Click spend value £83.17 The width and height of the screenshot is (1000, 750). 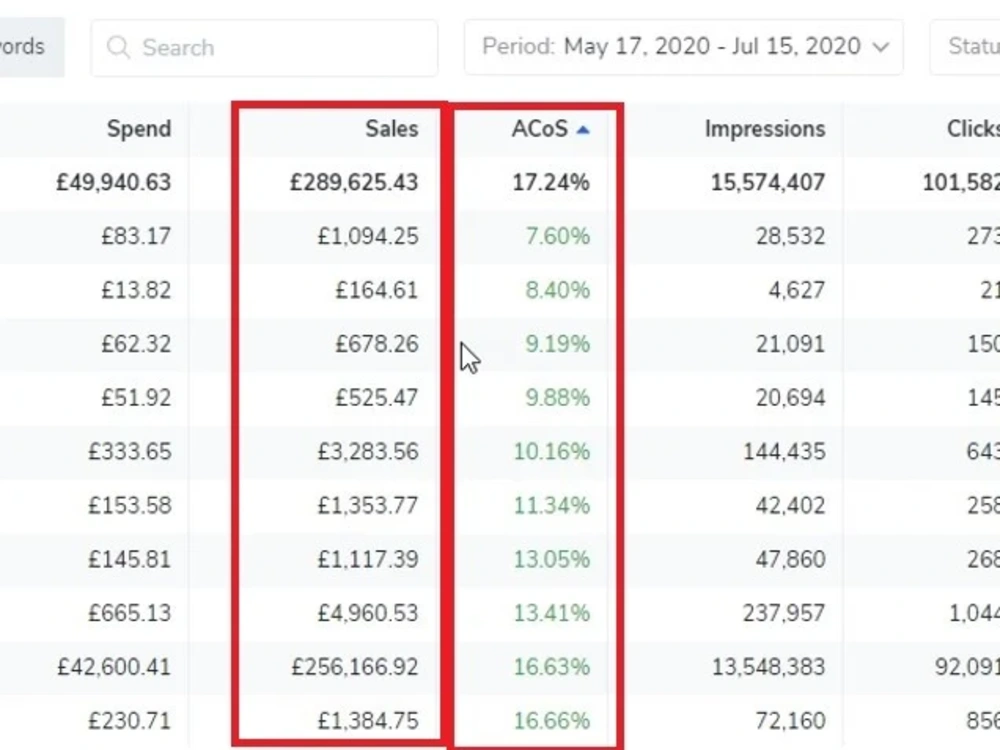136,237
